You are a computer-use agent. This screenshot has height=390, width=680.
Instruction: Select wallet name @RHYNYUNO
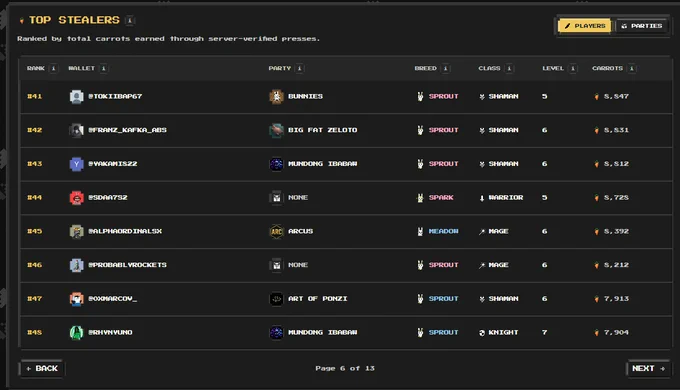pyautogui.click(x=111, y=332)
